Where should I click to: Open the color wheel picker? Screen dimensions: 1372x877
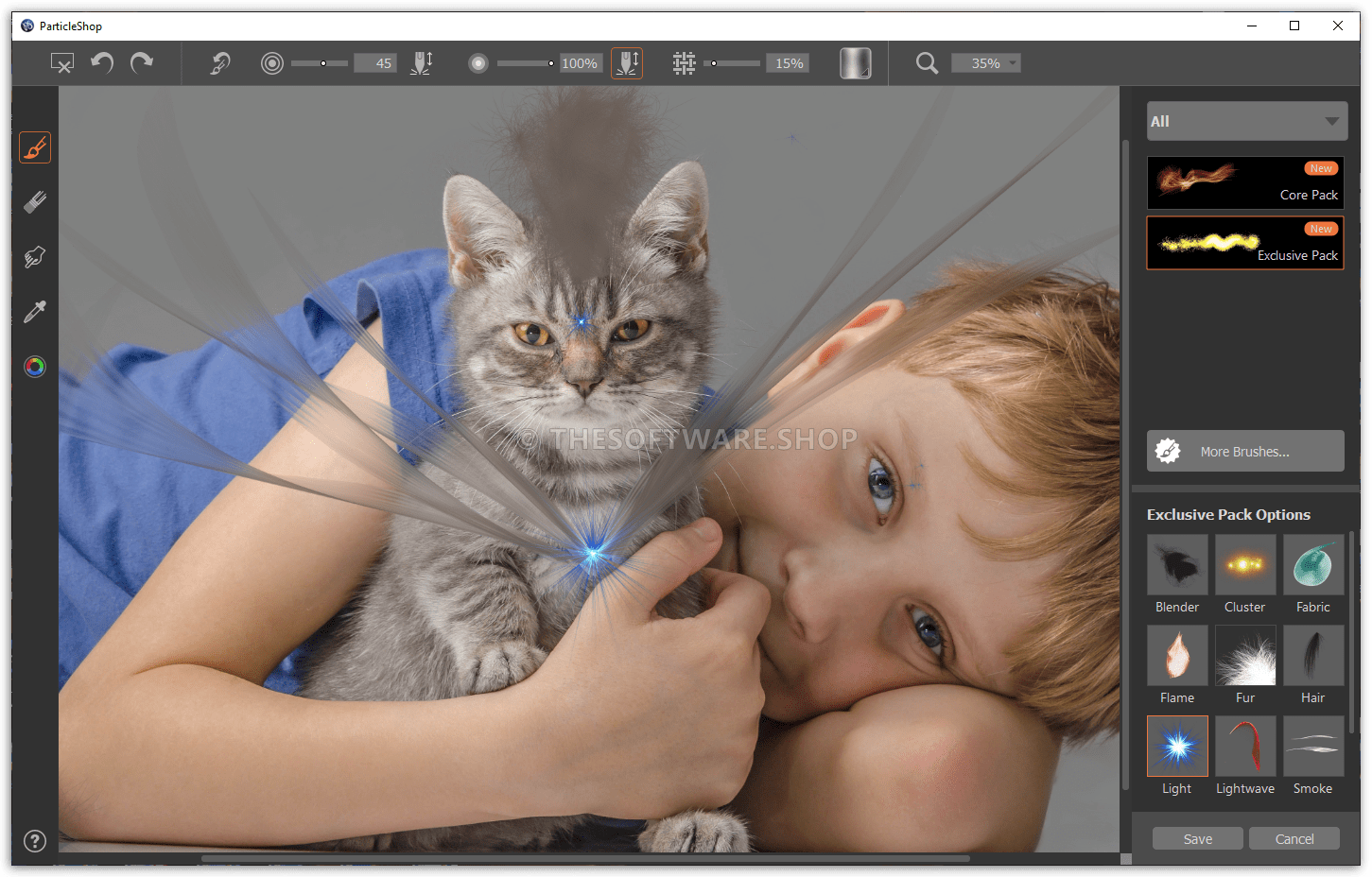pyautogui.click(x=34, y=367)
